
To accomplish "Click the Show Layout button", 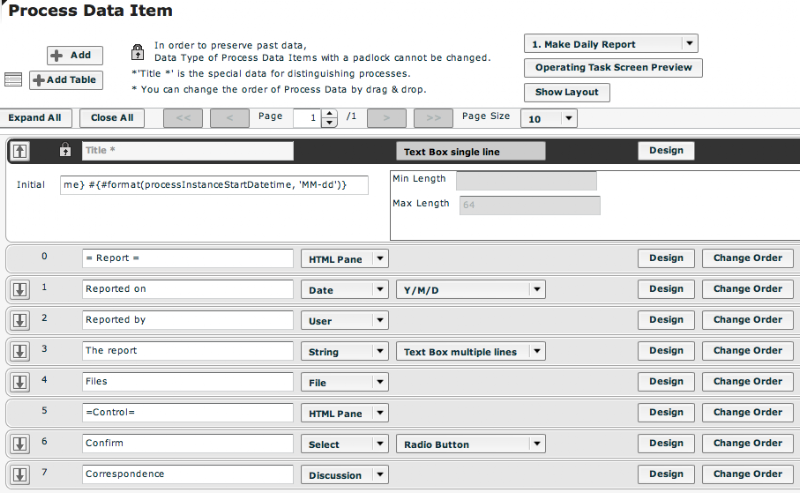I will pos(566,92).
